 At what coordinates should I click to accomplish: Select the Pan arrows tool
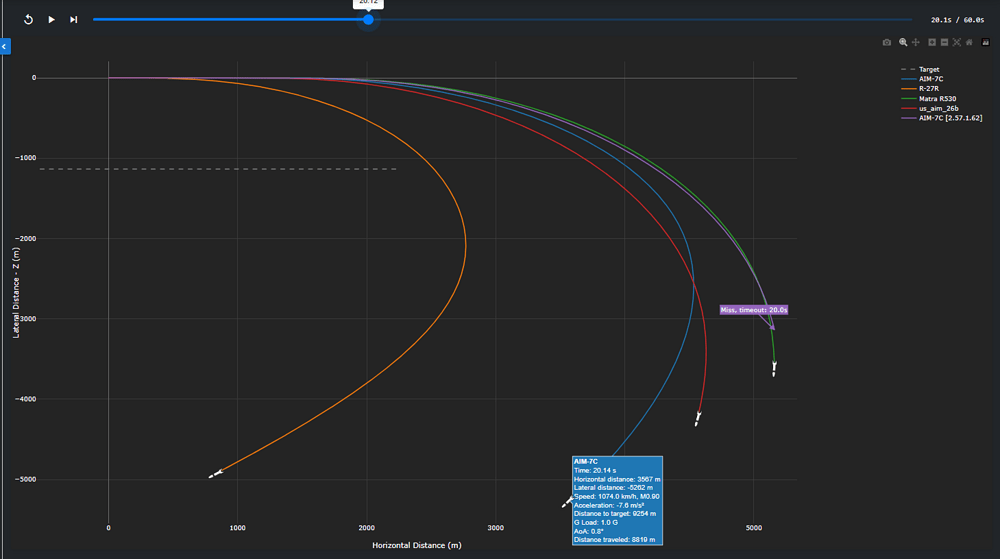(x=916, y=42)
